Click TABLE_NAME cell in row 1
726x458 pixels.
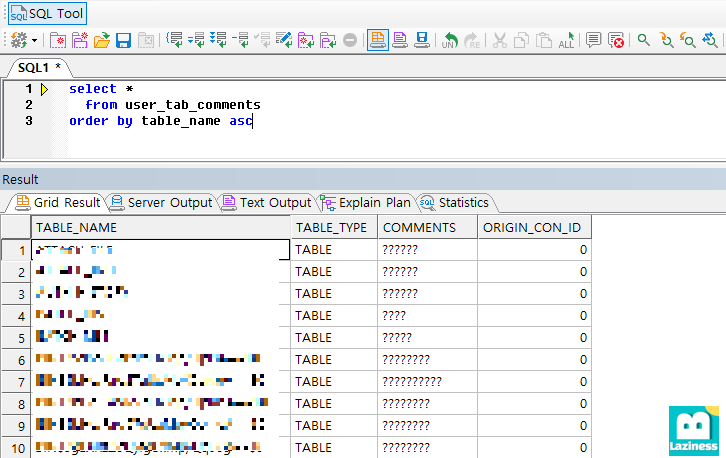161,250
